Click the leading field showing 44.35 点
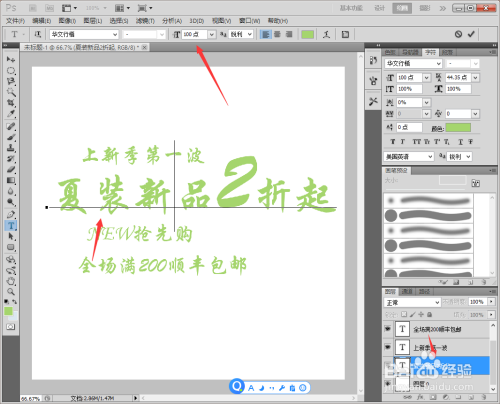 [458, 77]
